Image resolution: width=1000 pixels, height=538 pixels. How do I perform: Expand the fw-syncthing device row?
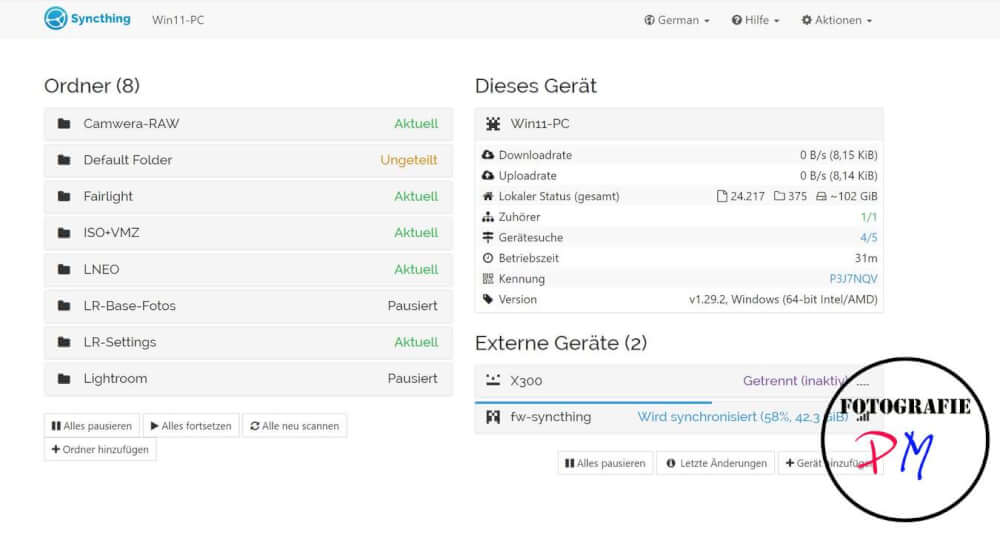coord(679,417)
